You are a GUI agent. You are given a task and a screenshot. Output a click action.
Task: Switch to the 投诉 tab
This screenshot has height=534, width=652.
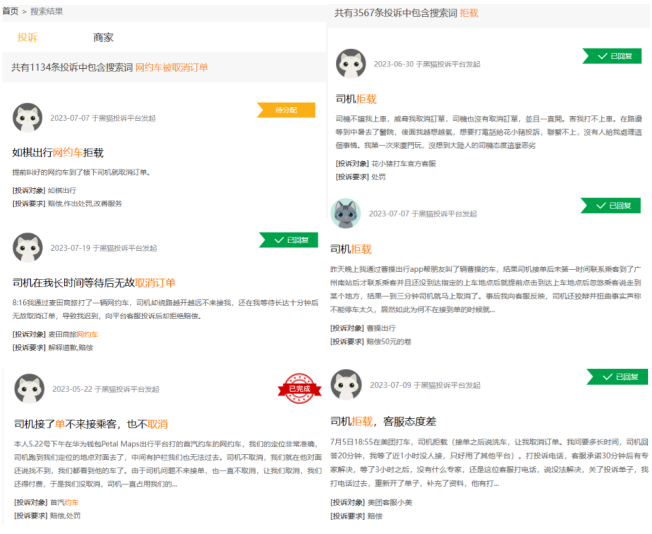coord(27,37)
